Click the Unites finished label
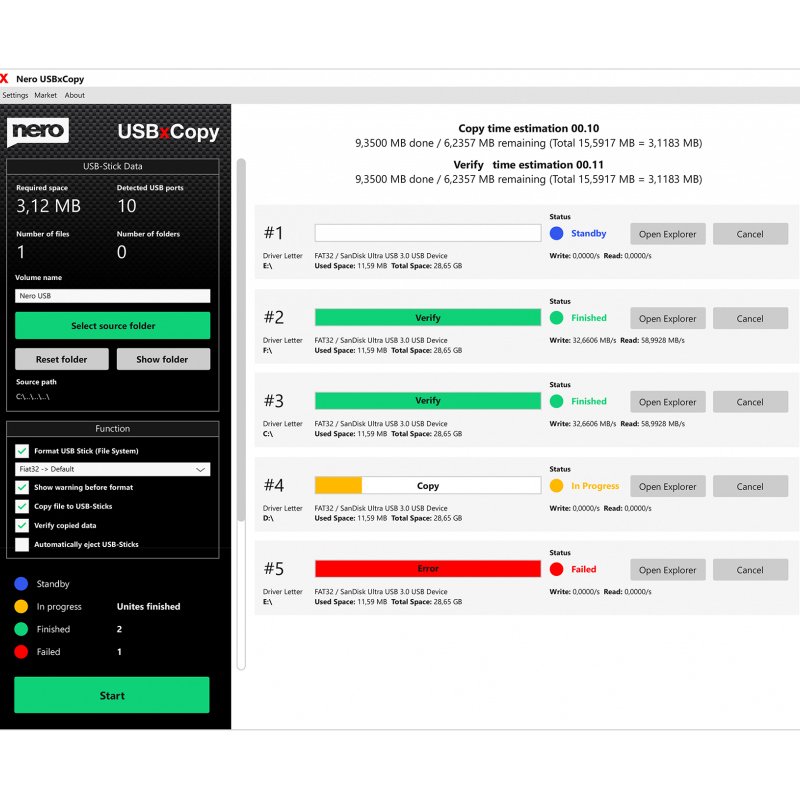 (148, 606)
